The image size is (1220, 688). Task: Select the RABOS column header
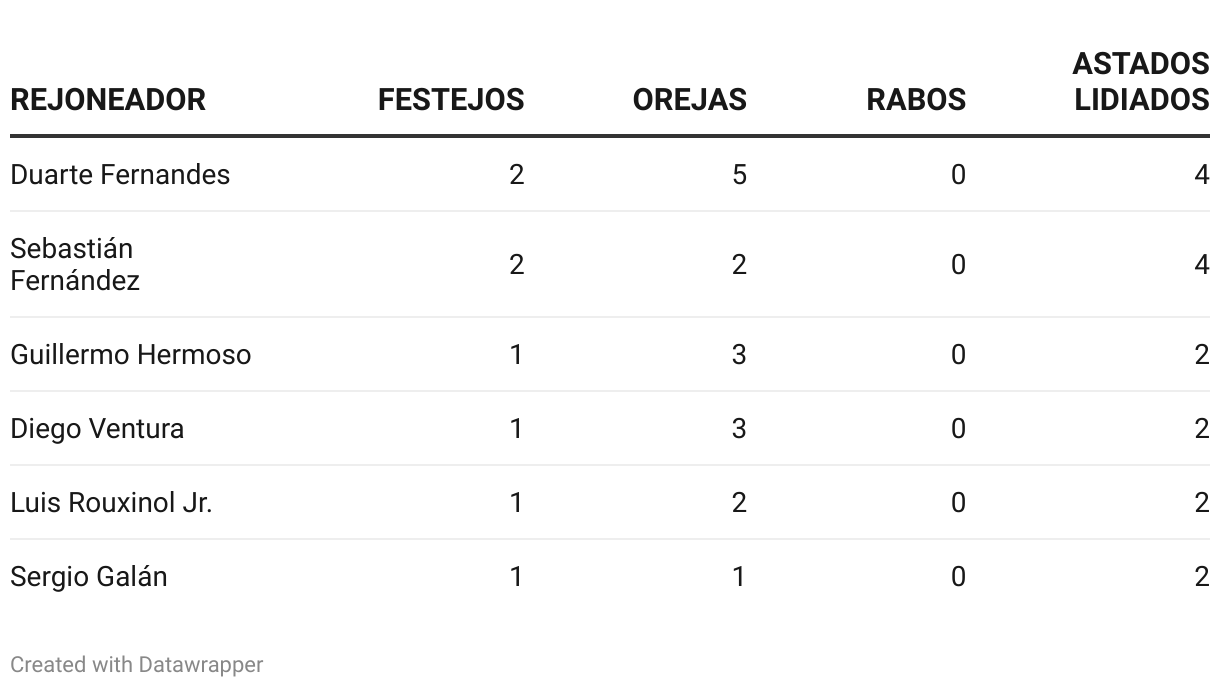pyautogui.click(x=916, y=100)
